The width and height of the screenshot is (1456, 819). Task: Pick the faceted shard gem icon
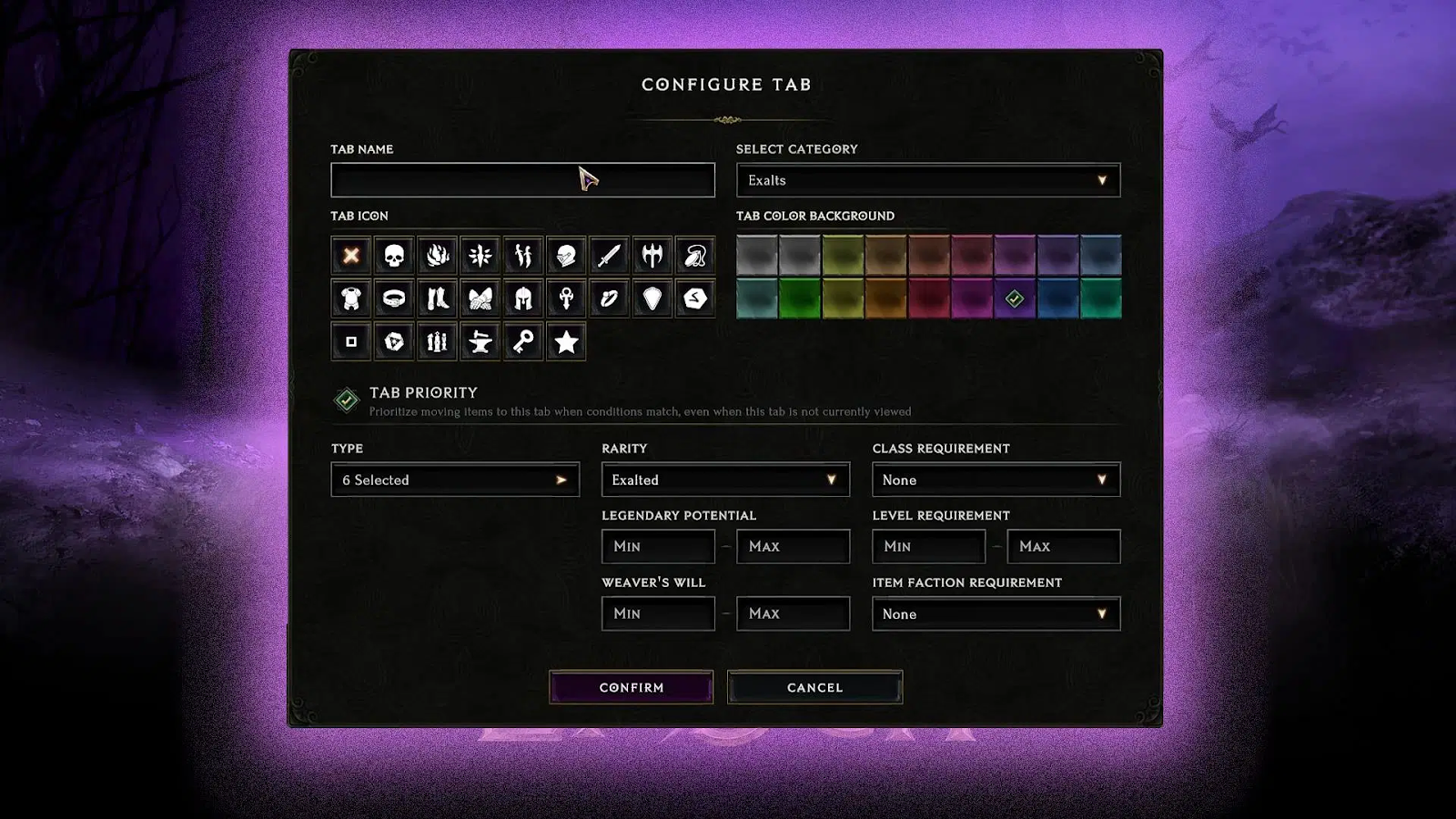click(x=394, y=342)
